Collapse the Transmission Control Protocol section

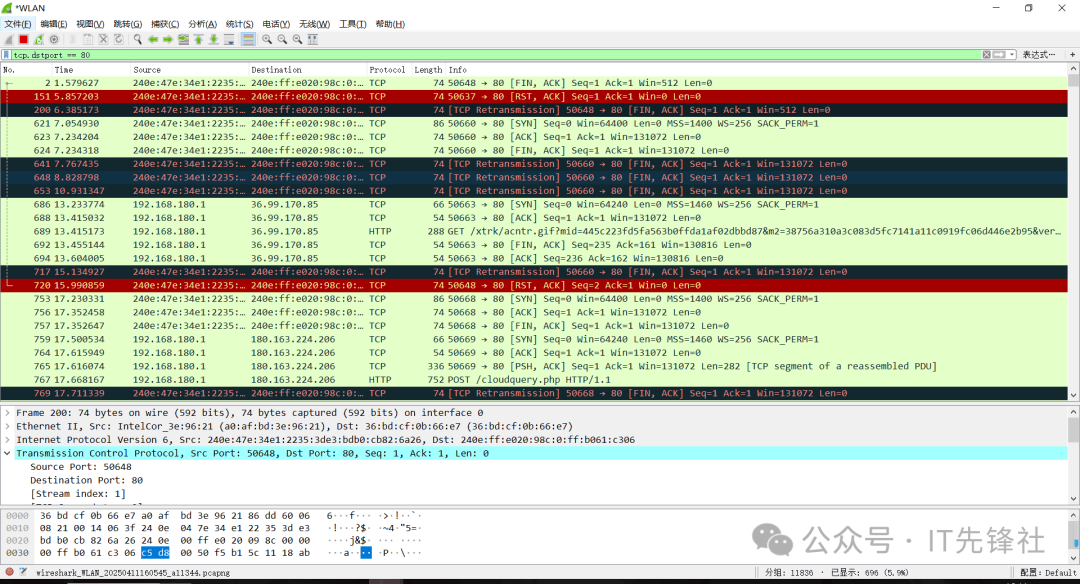pyautogui.click(x=8, y=453)
